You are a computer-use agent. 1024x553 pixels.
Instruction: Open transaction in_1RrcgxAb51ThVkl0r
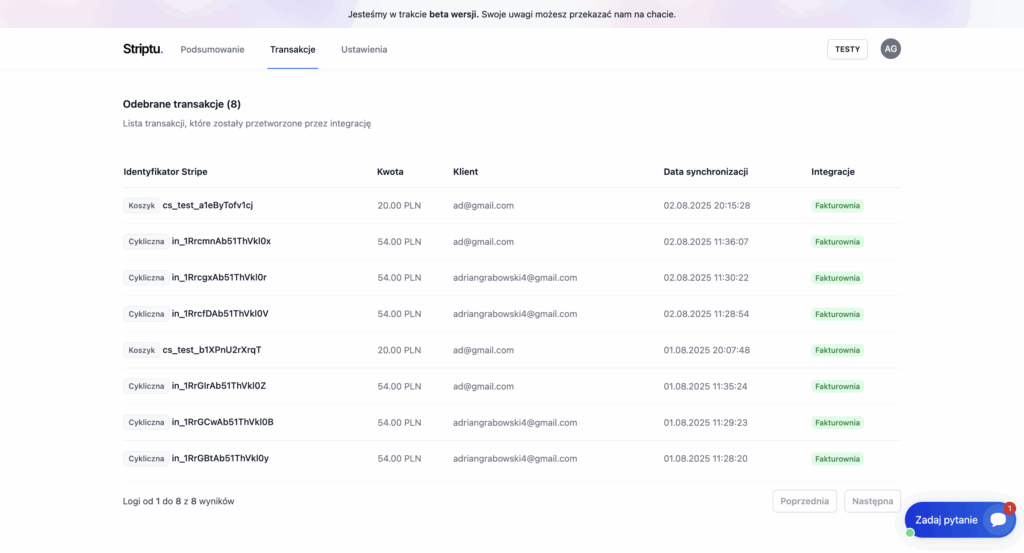coord(219,277)
